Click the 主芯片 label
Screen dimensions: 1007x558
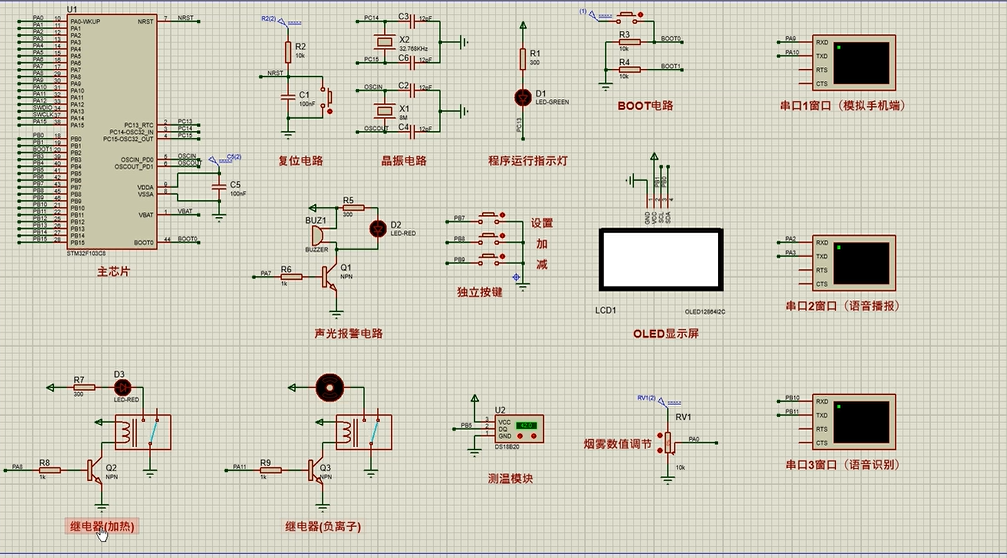[113, 272]
